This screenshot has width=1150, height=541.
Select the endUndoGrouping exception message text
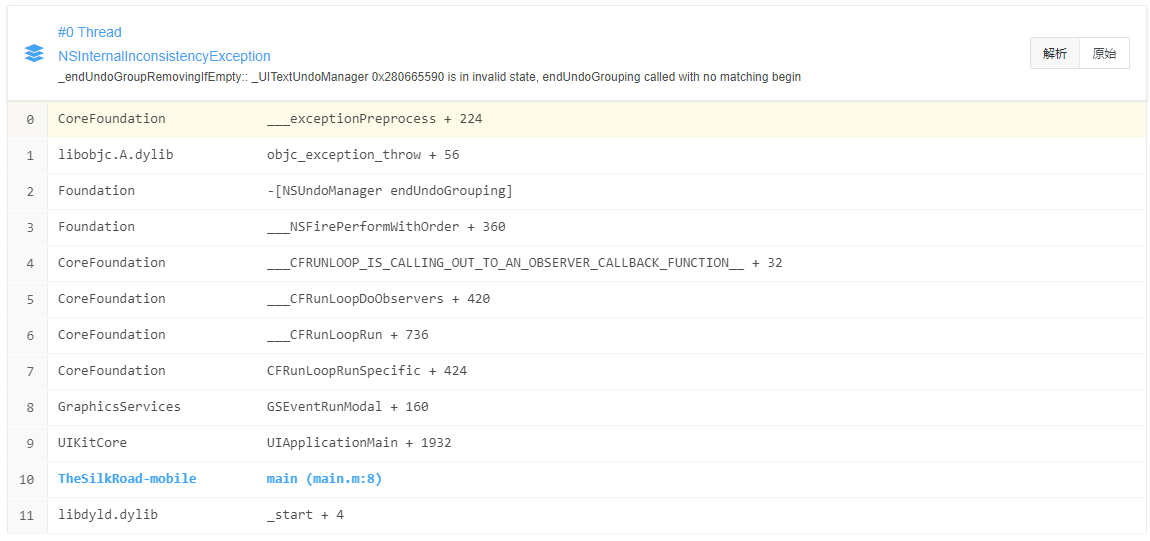pos(429,77)
